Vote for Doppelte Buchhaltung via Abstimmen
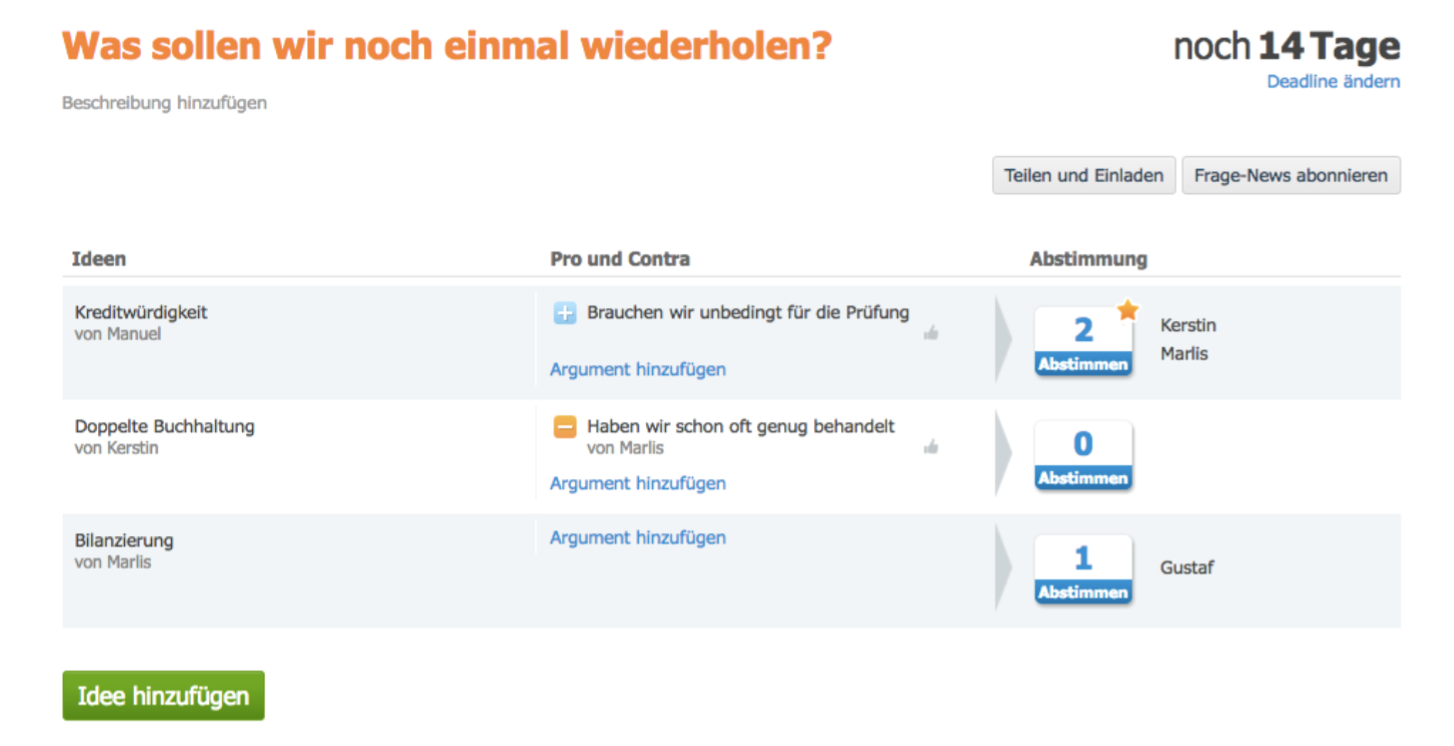This screenshot has width=1454, height=746. coord(1083,479)
